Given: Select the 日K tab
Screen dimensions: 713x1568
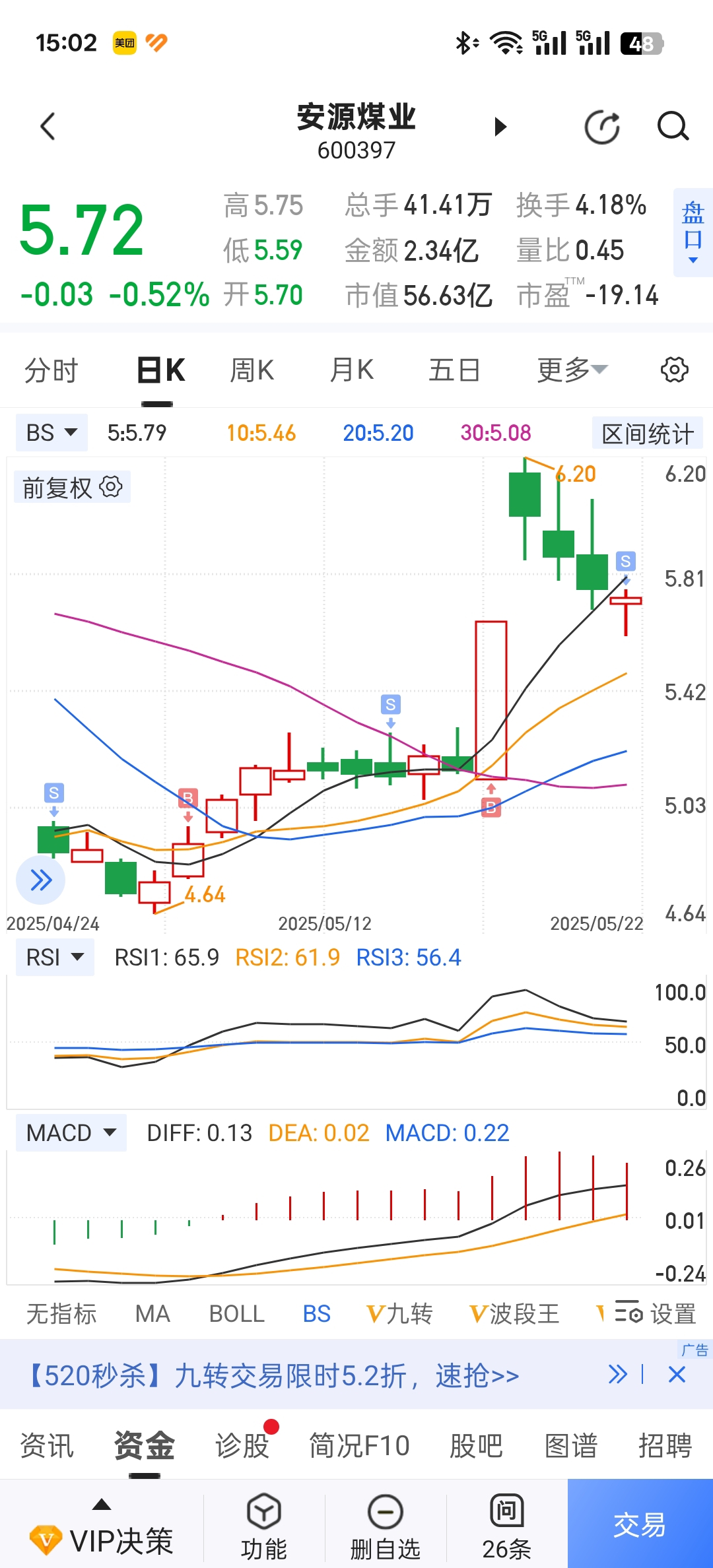Looking at the screenshot, I should 161,370.
